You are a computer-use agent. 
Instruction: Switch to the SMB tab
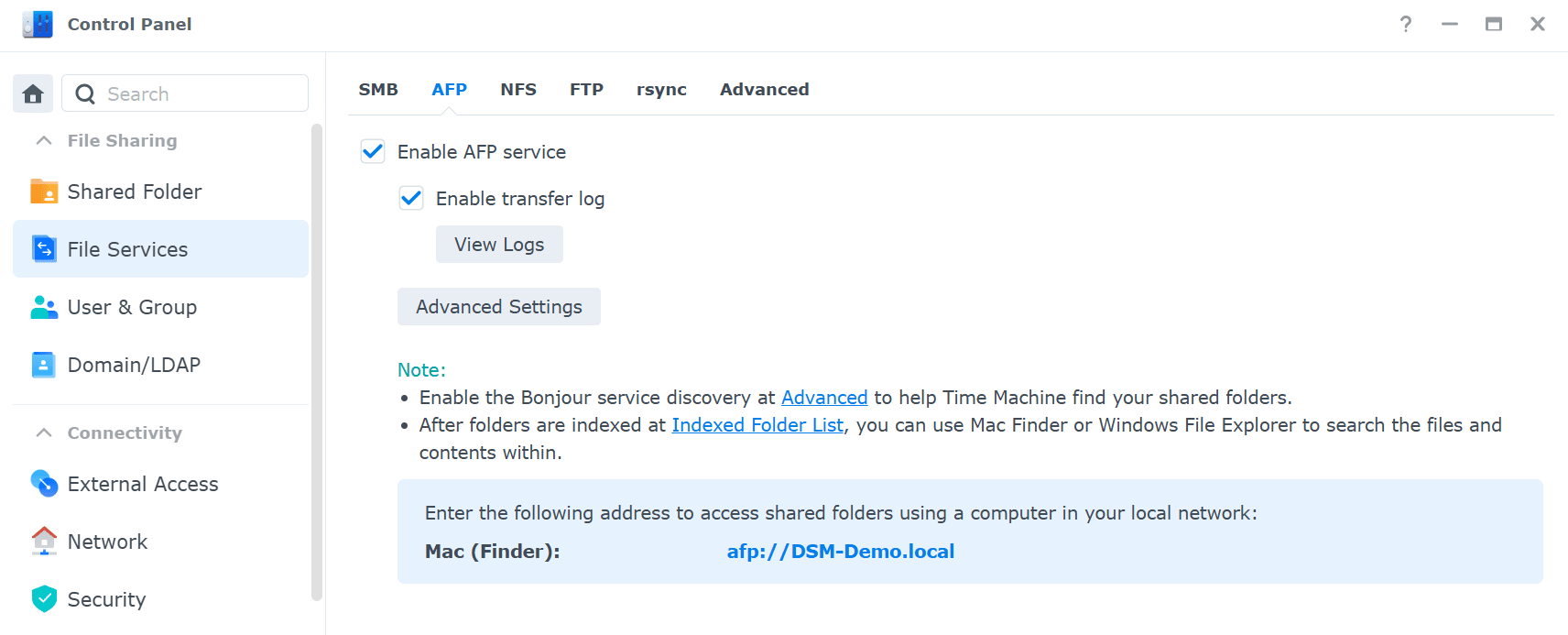pos(378,89)
